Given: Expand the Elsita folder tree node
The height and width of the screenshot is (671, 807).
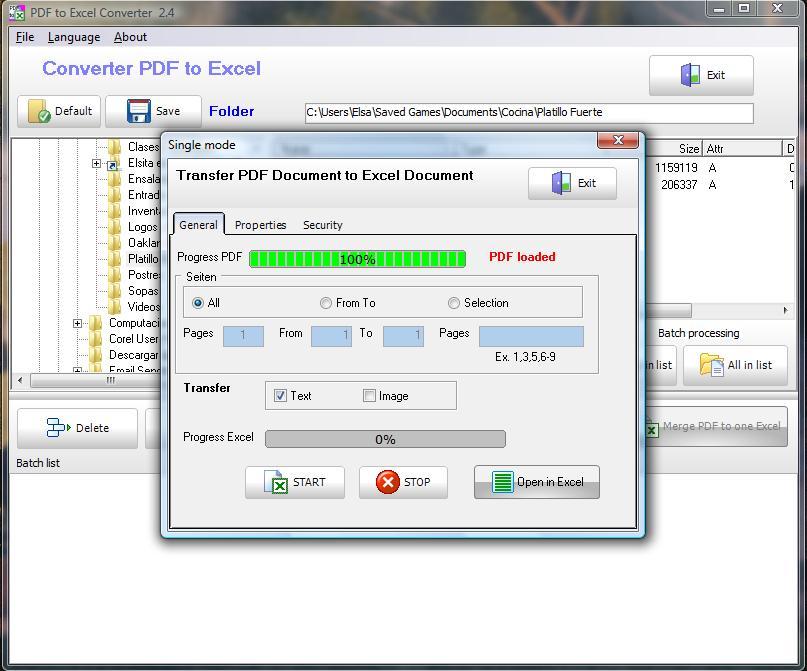Looking at the screenshot, I should coord(96,163).
